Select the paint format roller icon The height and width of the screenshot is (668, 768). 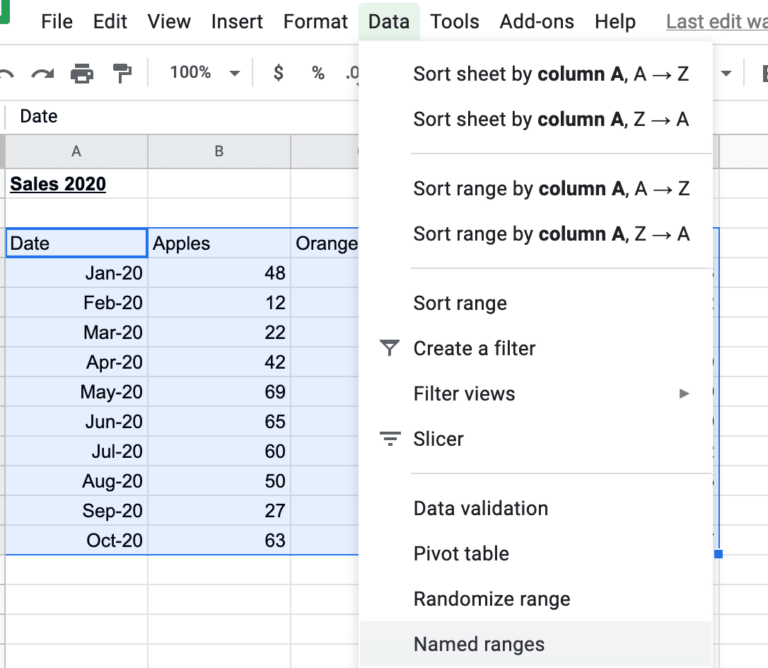pos(122,73)
